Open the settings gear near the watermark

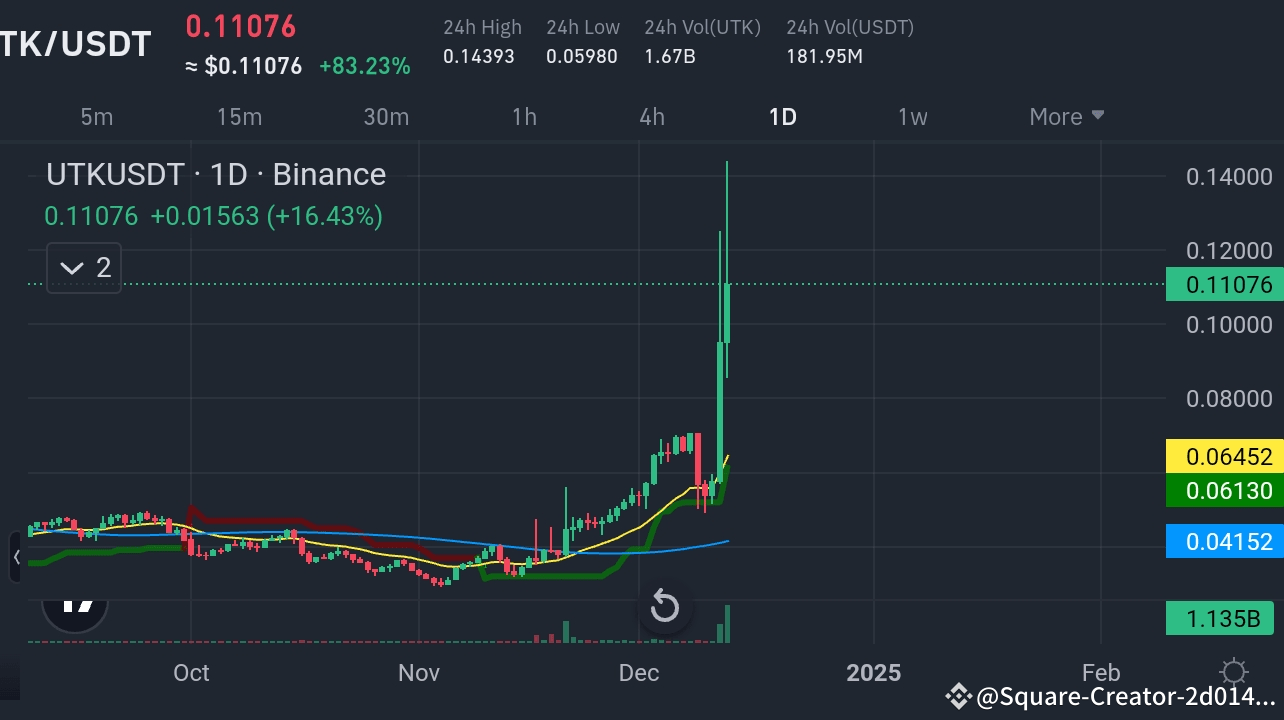coord(1234,673)
